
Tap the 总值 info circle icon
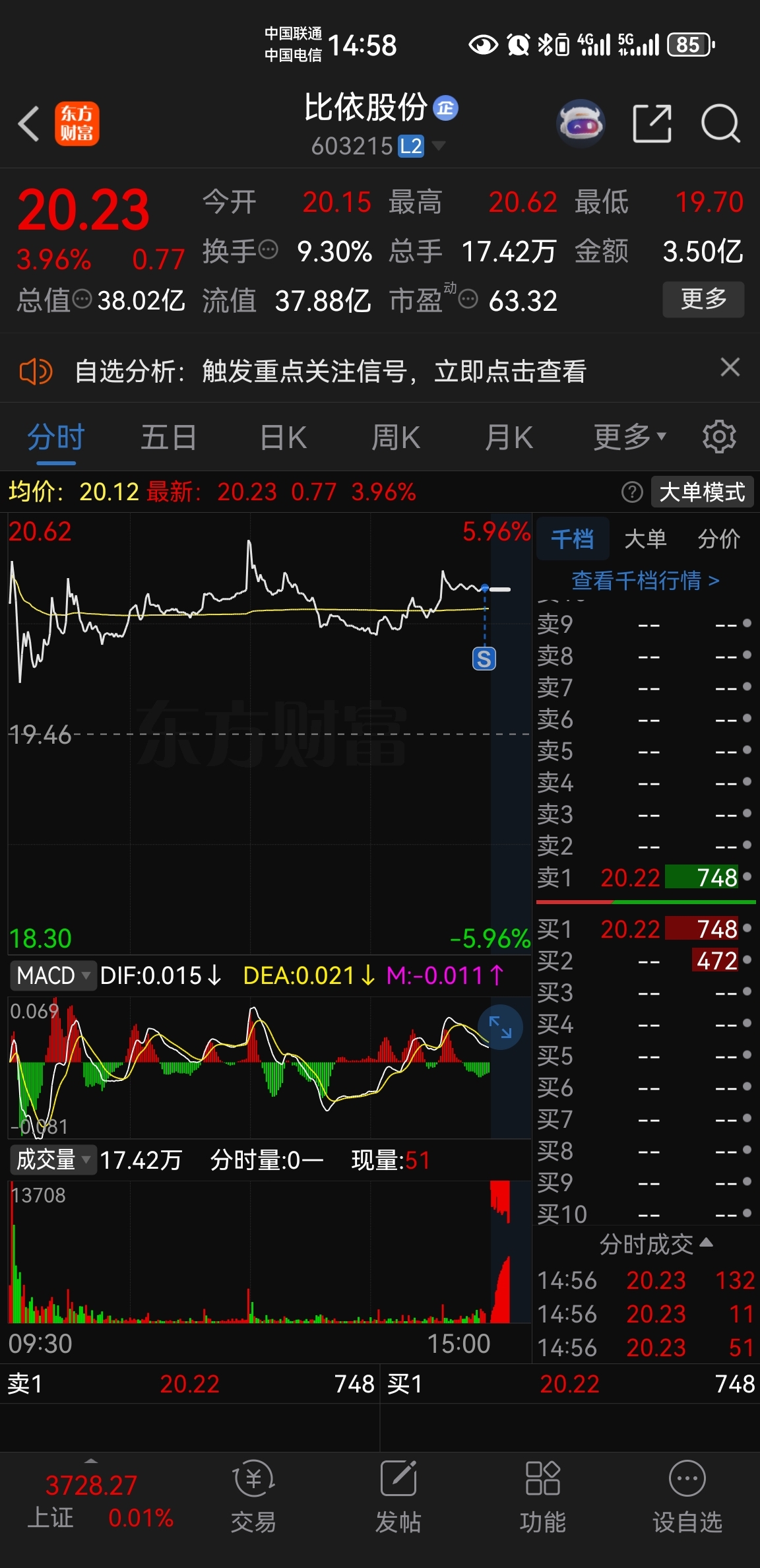[82, 300]
